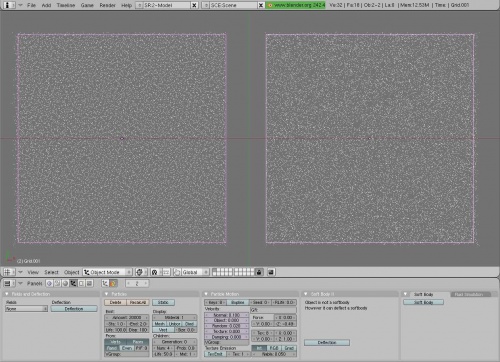Viewport: 500px width, 362px height.
Task: Click the layer lock icon
Action: point(259,272)
